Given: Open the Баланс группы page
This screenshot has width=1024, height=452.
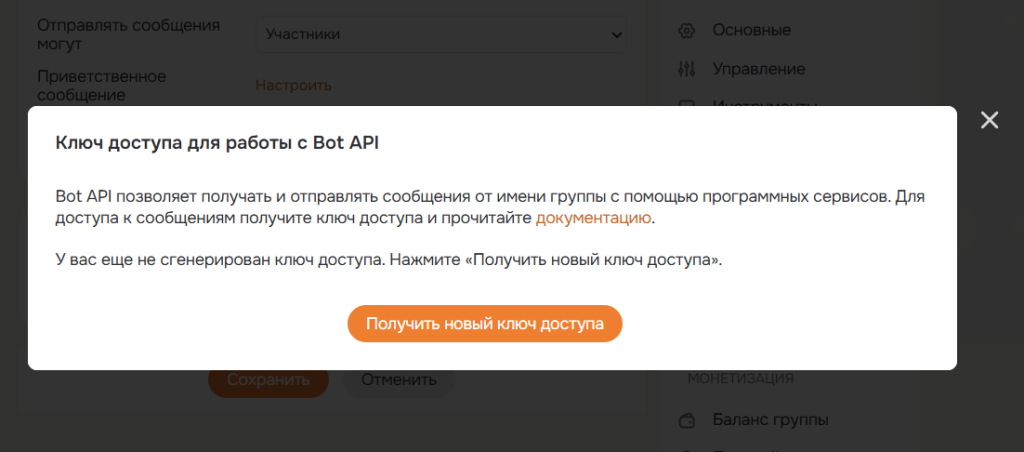Looking at the screenshot, I should coord(770,419).
